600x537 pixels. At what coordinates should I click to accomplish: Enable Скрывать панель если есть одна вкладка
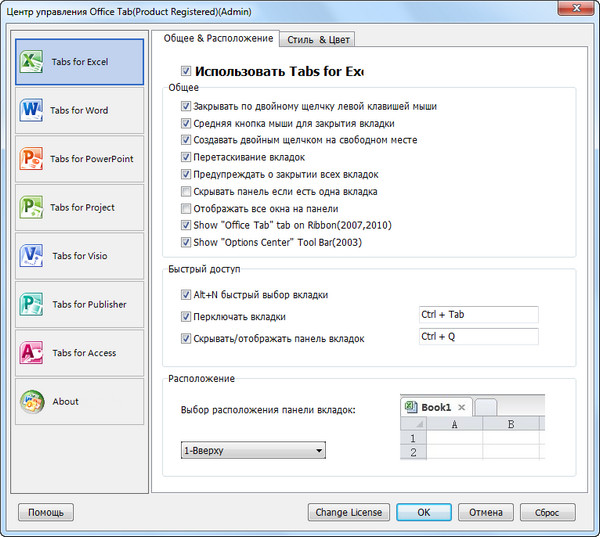point(186,191)
